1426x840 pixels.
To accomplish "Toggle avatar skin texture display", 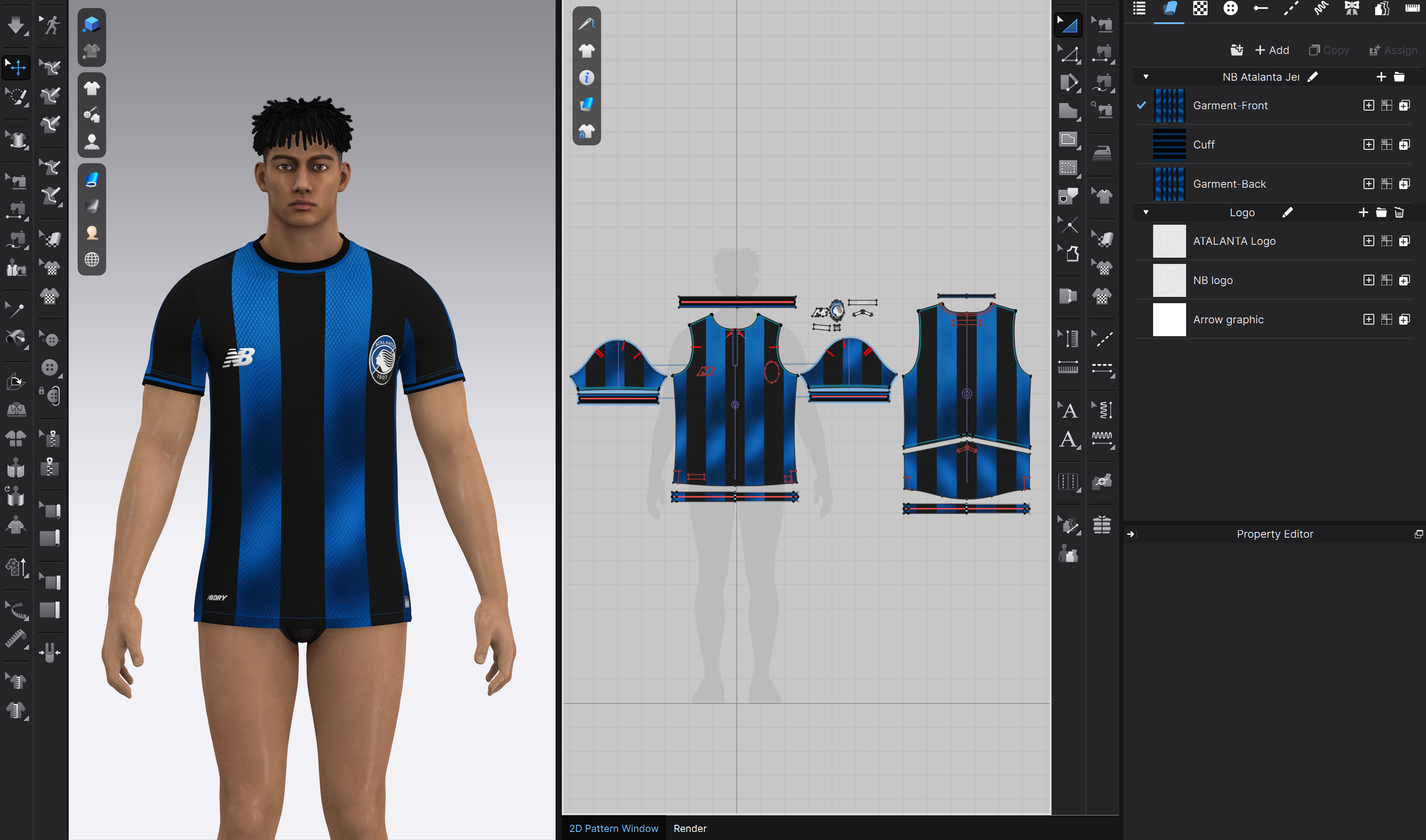I will click(x=92, y=233).
